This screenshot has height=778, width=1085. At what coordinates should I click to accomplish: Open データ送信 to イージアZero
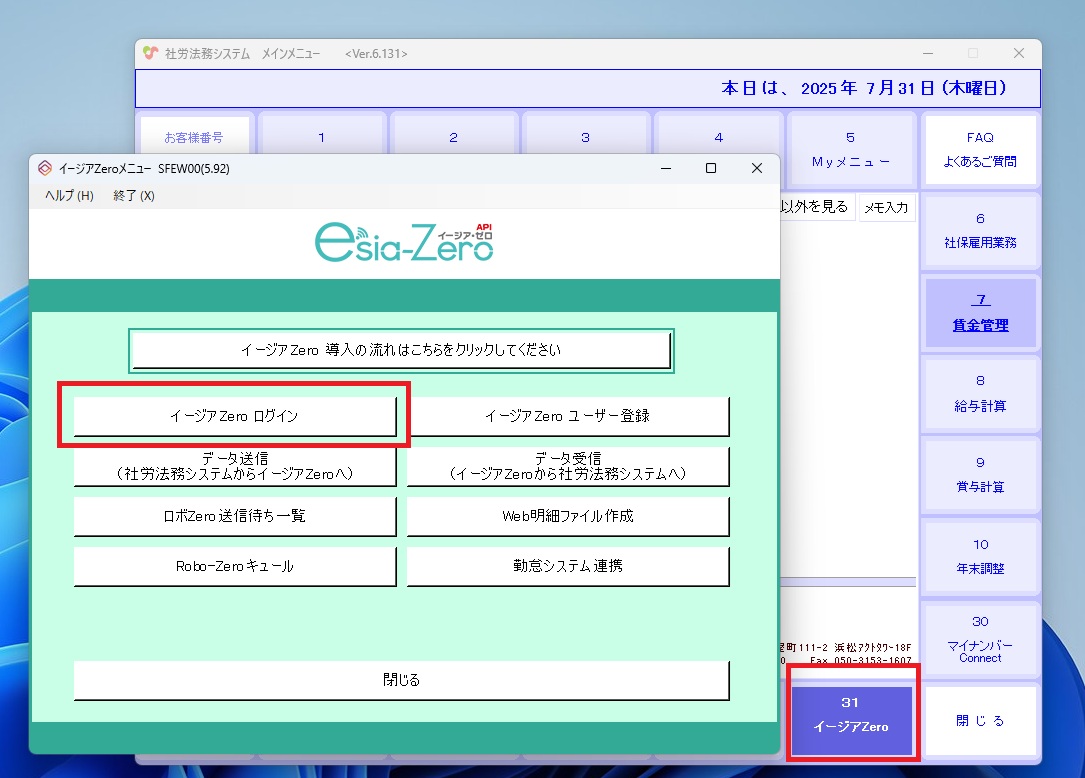tap(235, 466)
